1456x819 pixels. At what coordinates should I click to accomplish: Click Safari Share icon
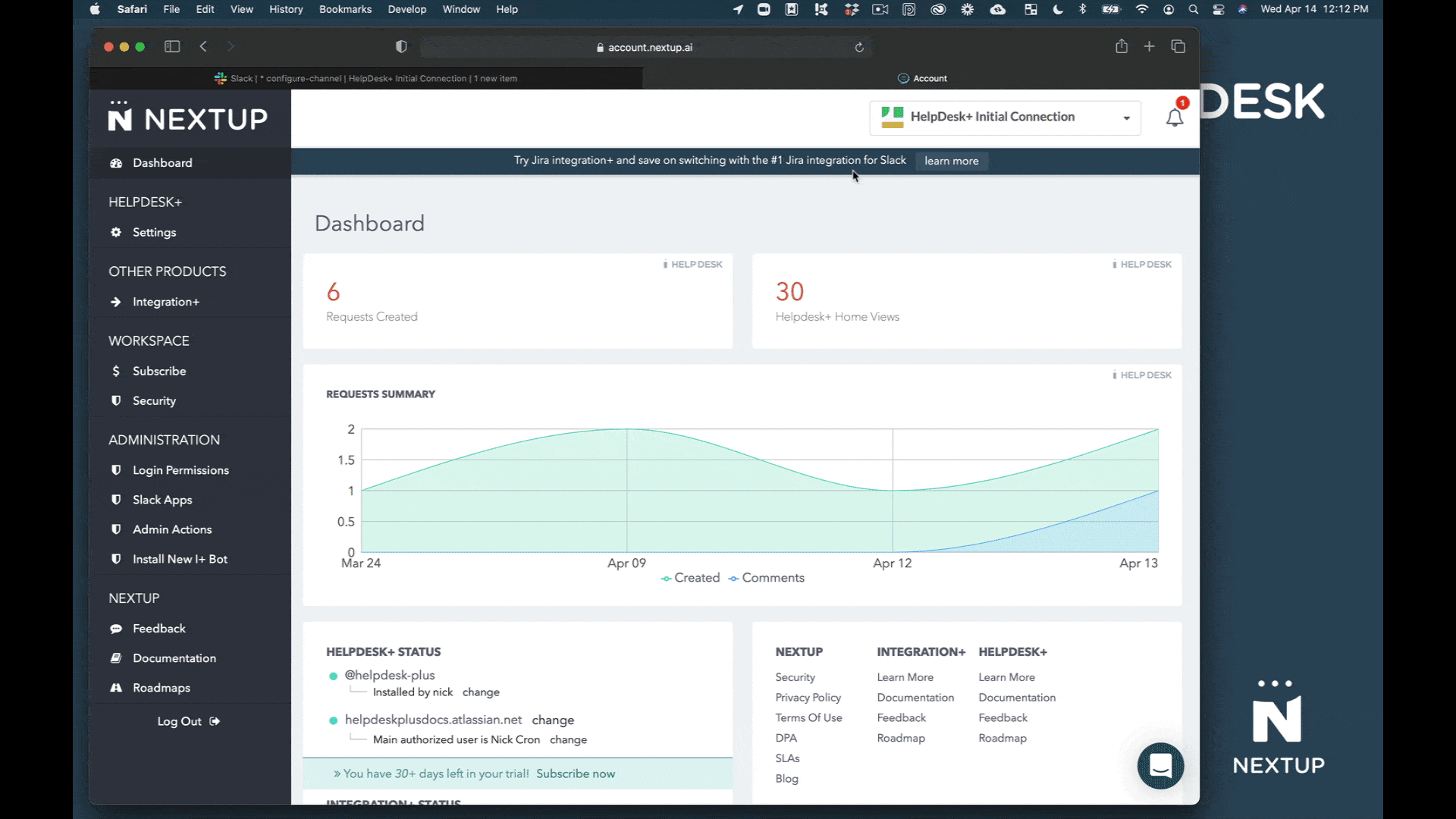(1122, 46)
